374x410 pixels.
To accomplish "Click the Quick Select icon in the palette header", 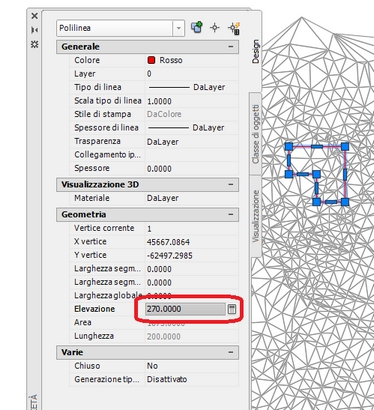I will (234, 28).
